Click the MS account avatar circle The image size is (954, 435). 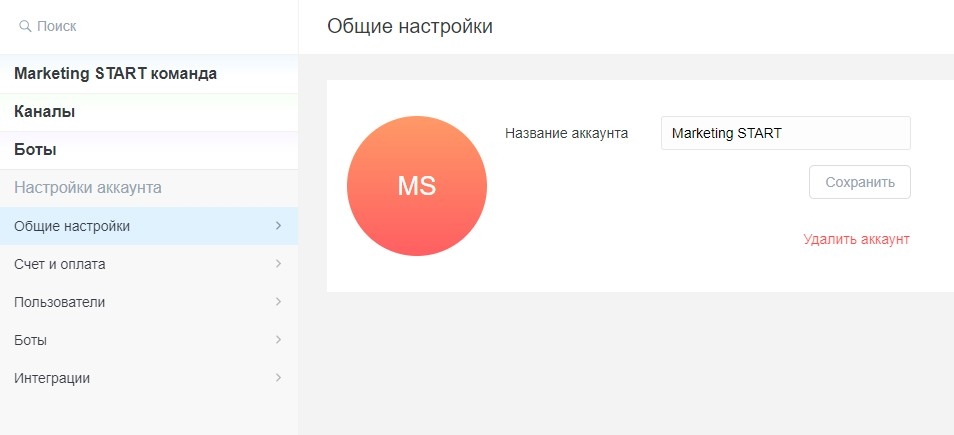(417, 187)
